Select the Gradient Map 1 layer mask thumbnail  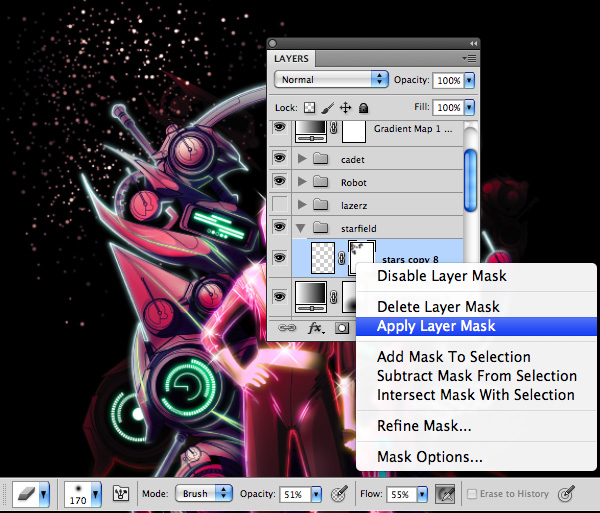coord(354,132)
